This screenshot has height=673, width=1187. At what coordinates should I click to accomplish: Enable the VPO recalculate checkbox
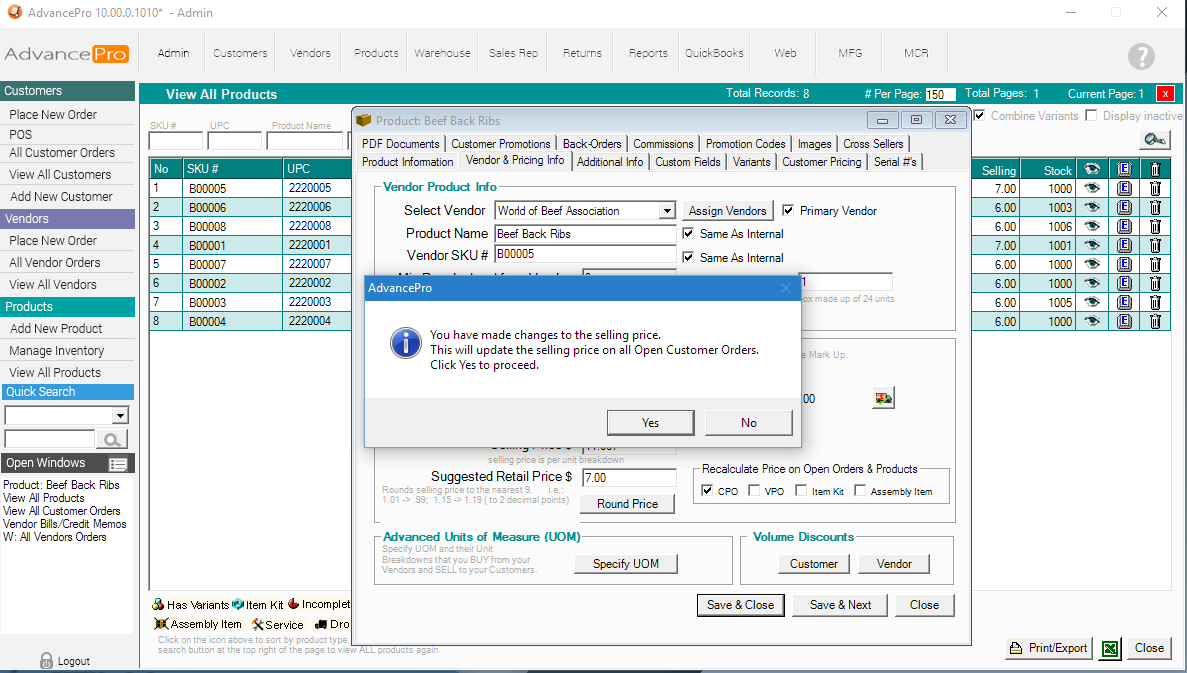[x=755, y=491]
